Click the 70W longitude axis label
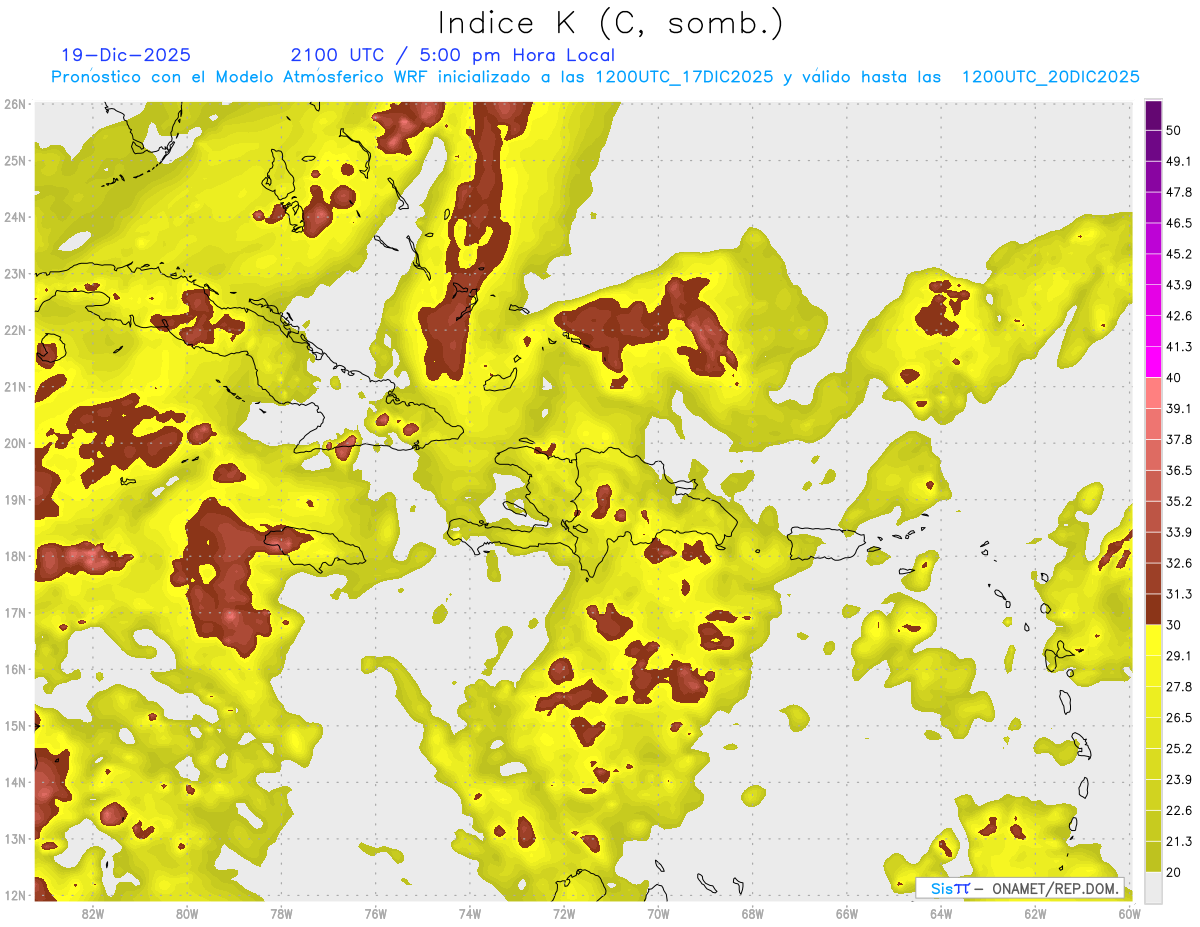 pos(658,913)
